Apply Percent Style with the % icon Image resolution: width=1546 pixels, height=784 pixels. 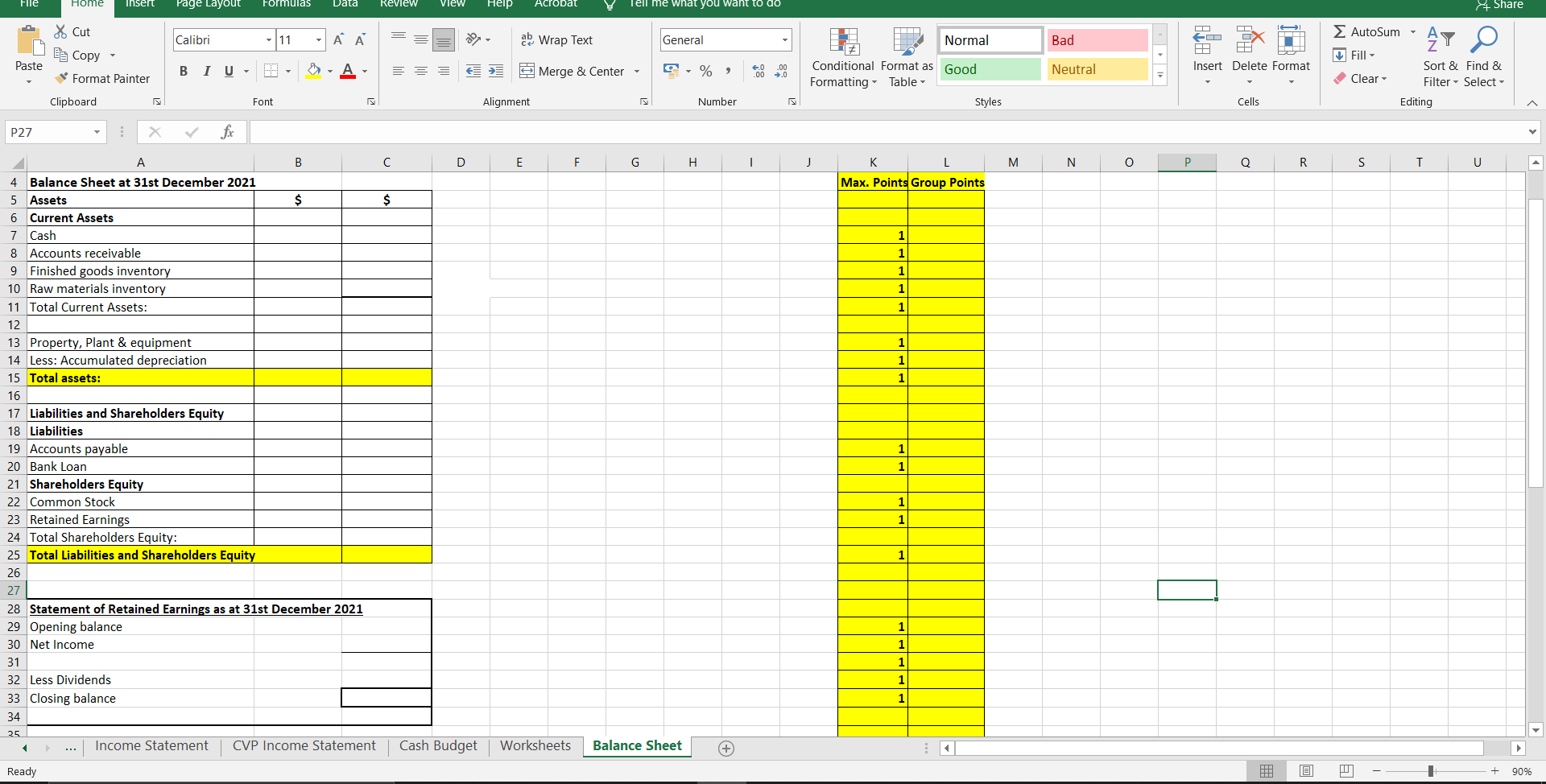tap(706, 71)
